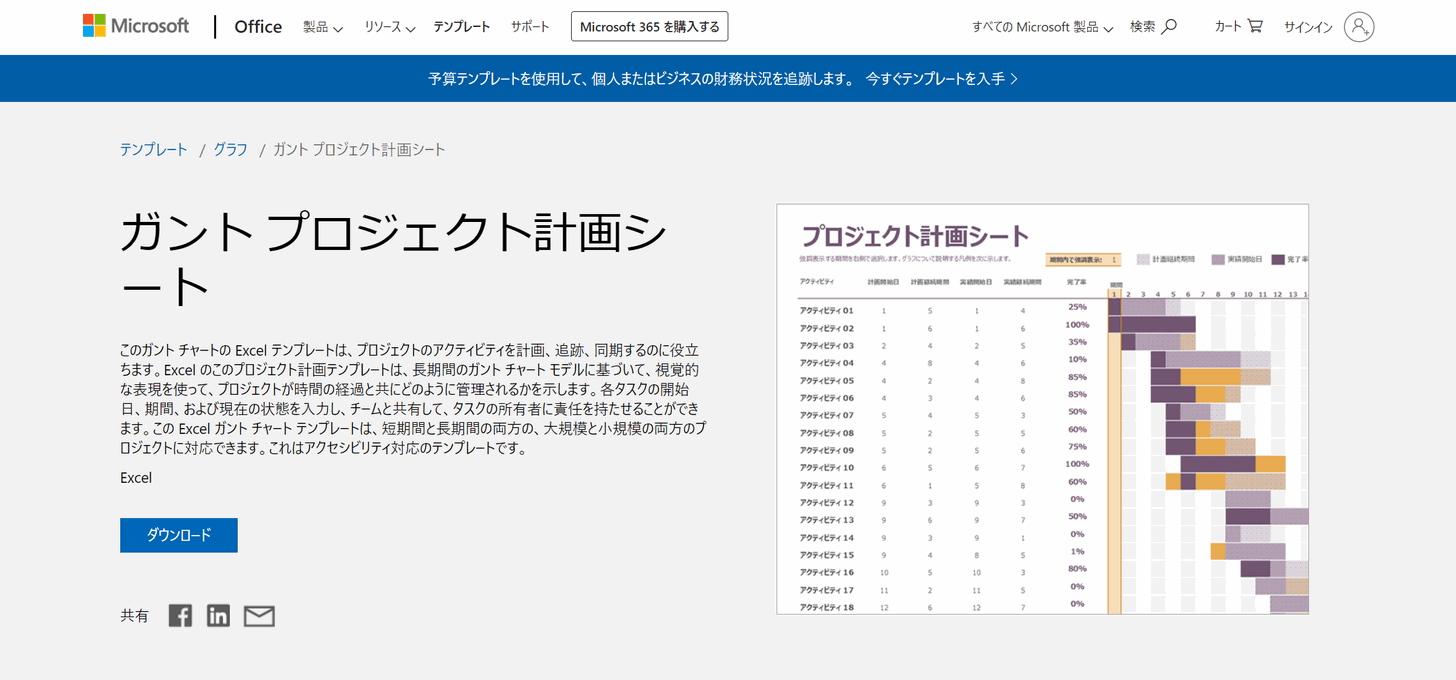
Task: Click the sign-in account avatar icon
Action: click(1359, 27)
